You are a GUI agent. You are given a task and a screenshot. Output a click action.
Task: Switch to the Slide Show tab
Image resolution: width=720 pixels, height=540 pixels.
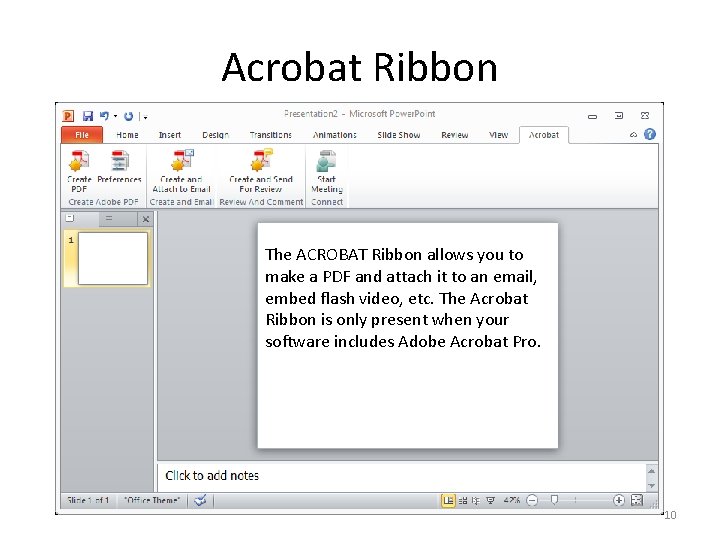pos(399,135)
